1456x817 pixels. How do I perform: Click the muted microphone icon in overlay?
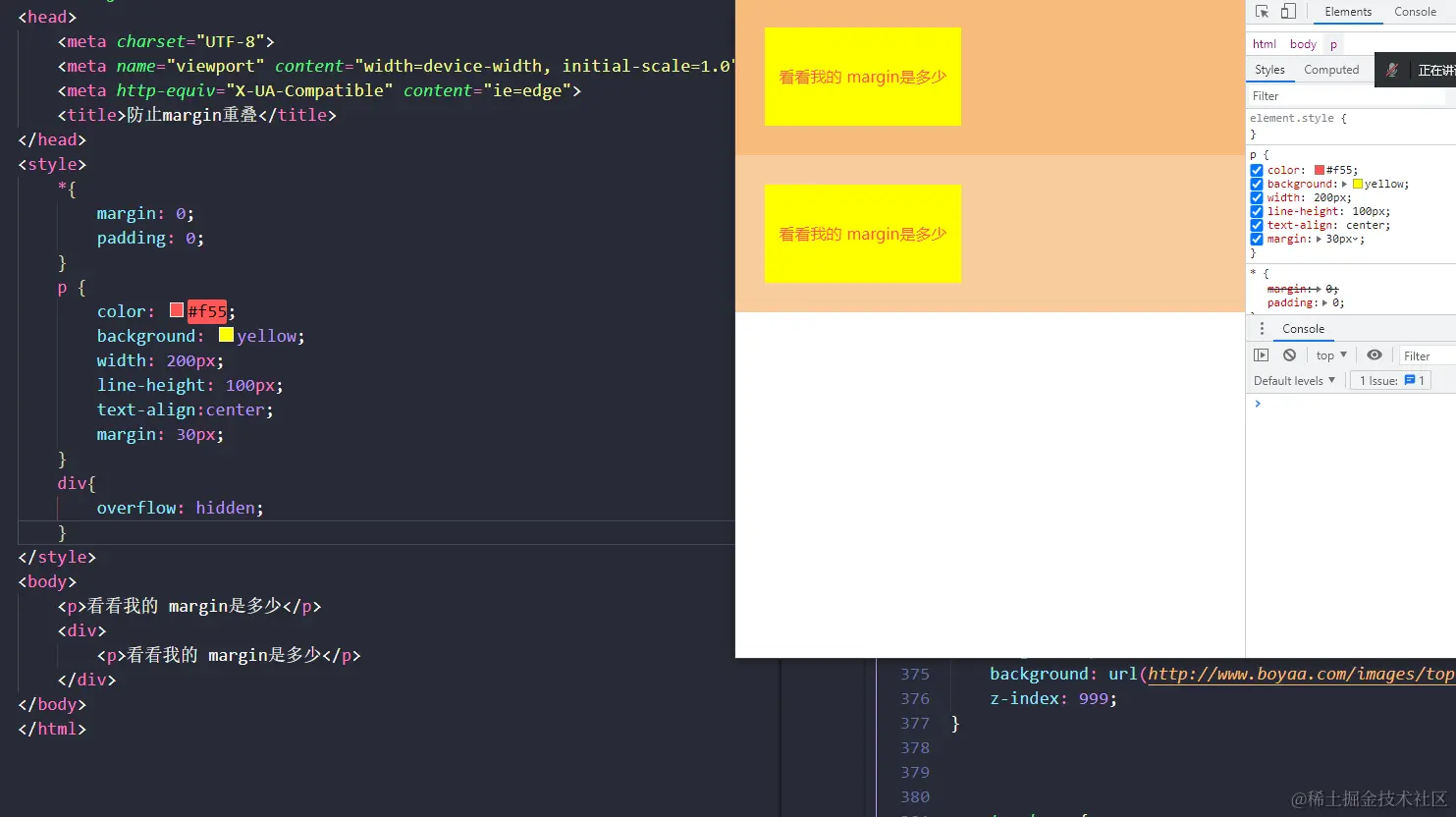click(x=1392, y=70)
